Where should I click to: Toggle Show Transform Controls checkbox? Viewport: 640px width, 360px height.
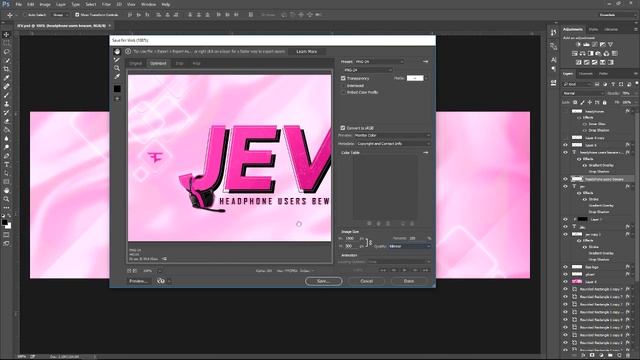coord(77,15)
